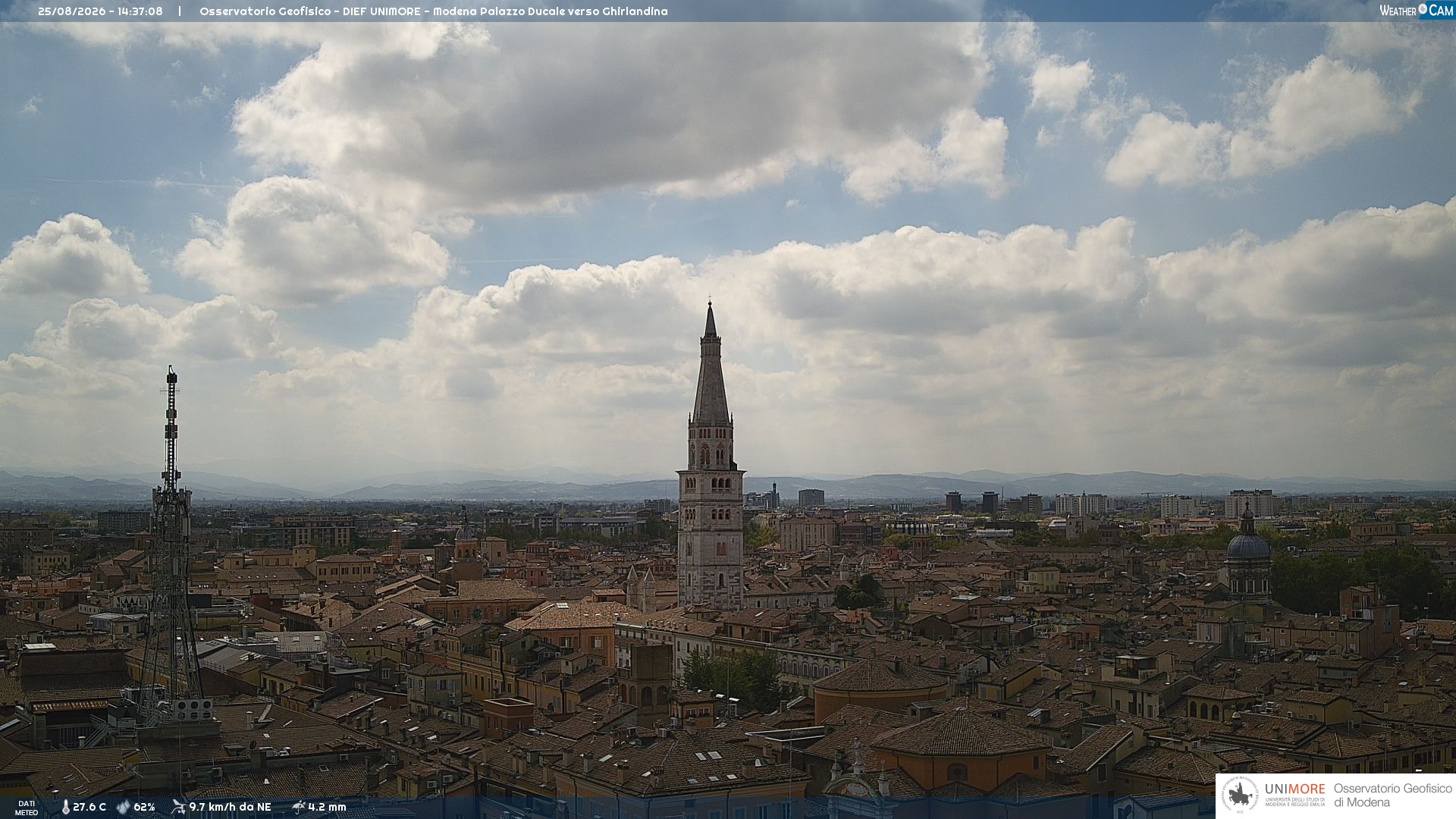The height and width of the screenshot is (819, 1456).
Task: Click the 27.6 C temperature reading
Action: coord(89,808)
